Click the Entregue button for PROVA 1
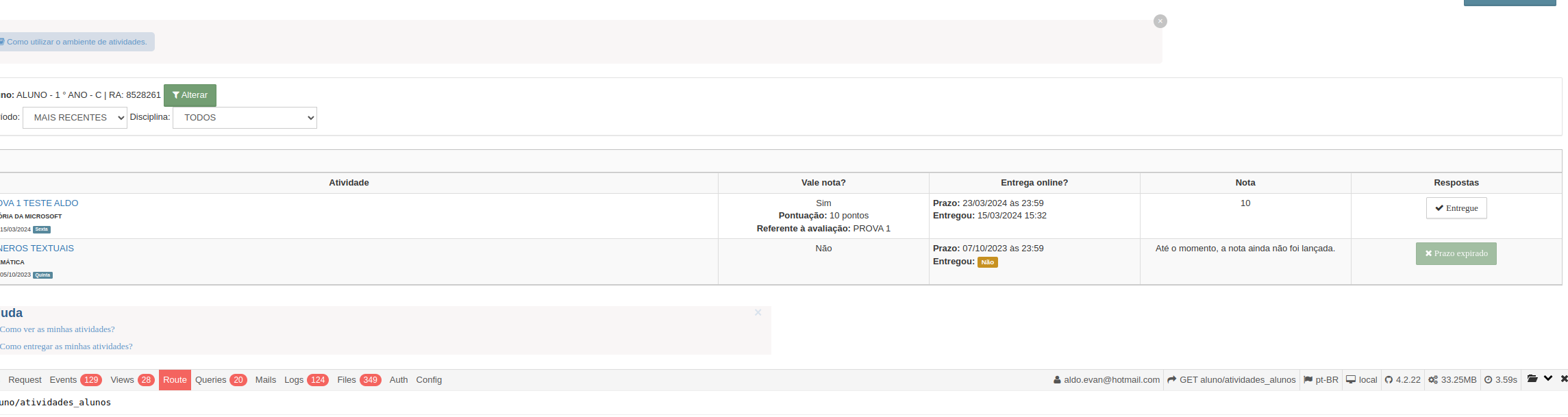The image size is (1568, 417). [x=1456, y=208]
